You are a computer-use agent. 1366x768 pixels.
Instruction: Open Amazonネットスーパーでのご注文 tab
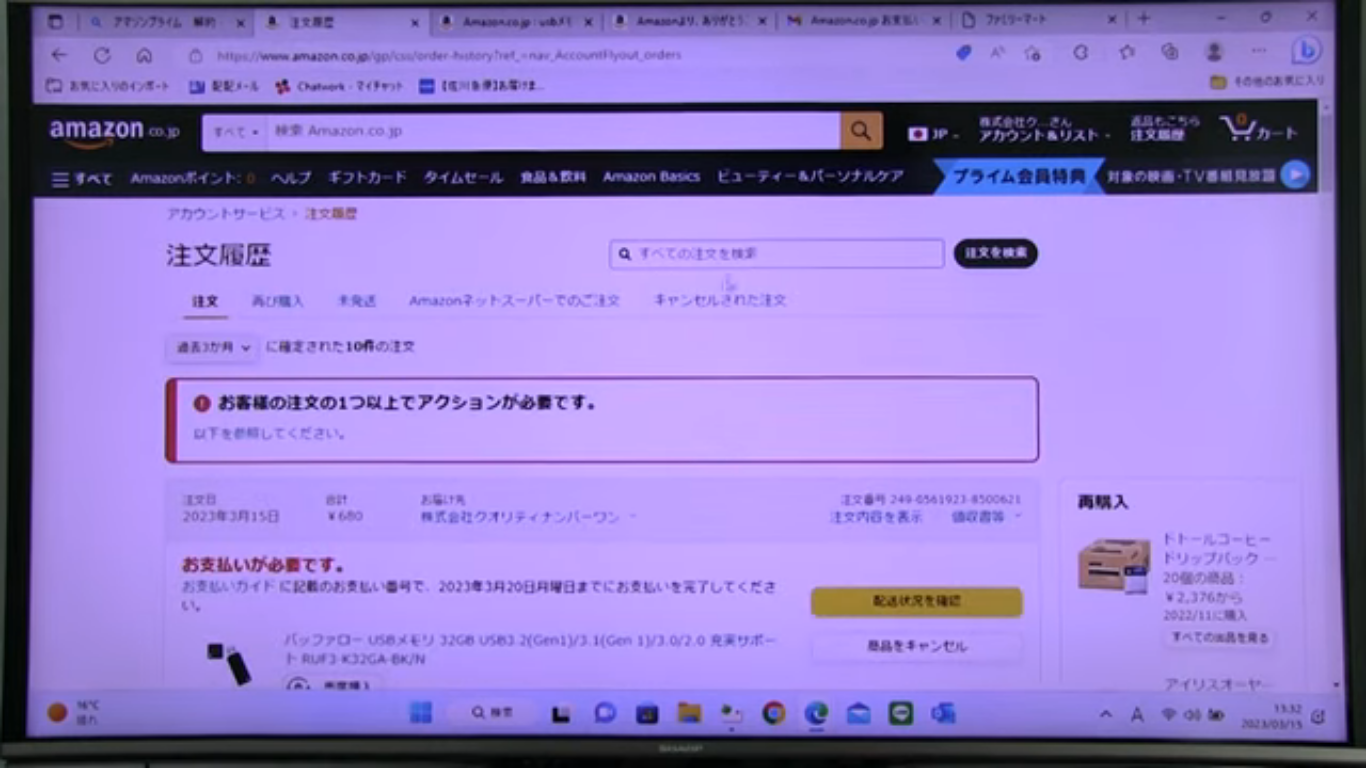[x=514, y=300]
